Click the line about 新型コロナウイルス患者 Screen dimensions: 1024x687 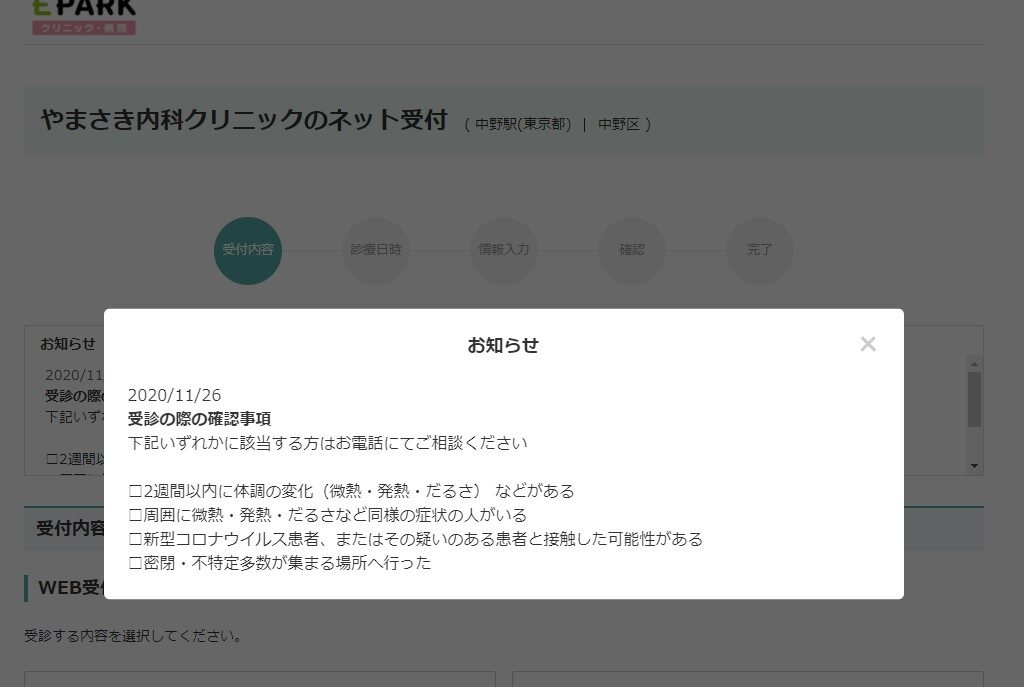pyautogui.click(x=415, y=539)
